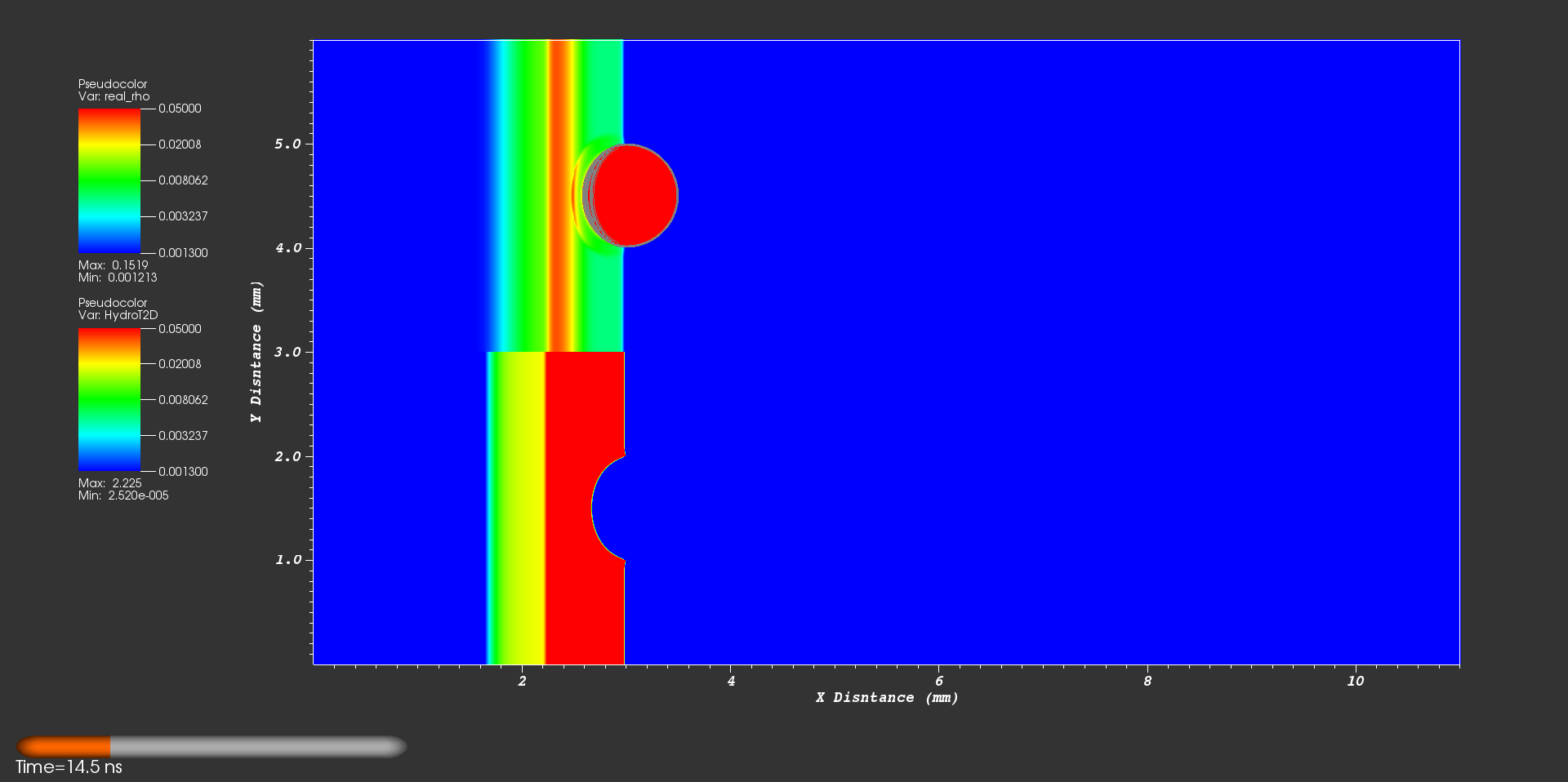Click the y-axis tick label 3.0

tap(287, 352)
